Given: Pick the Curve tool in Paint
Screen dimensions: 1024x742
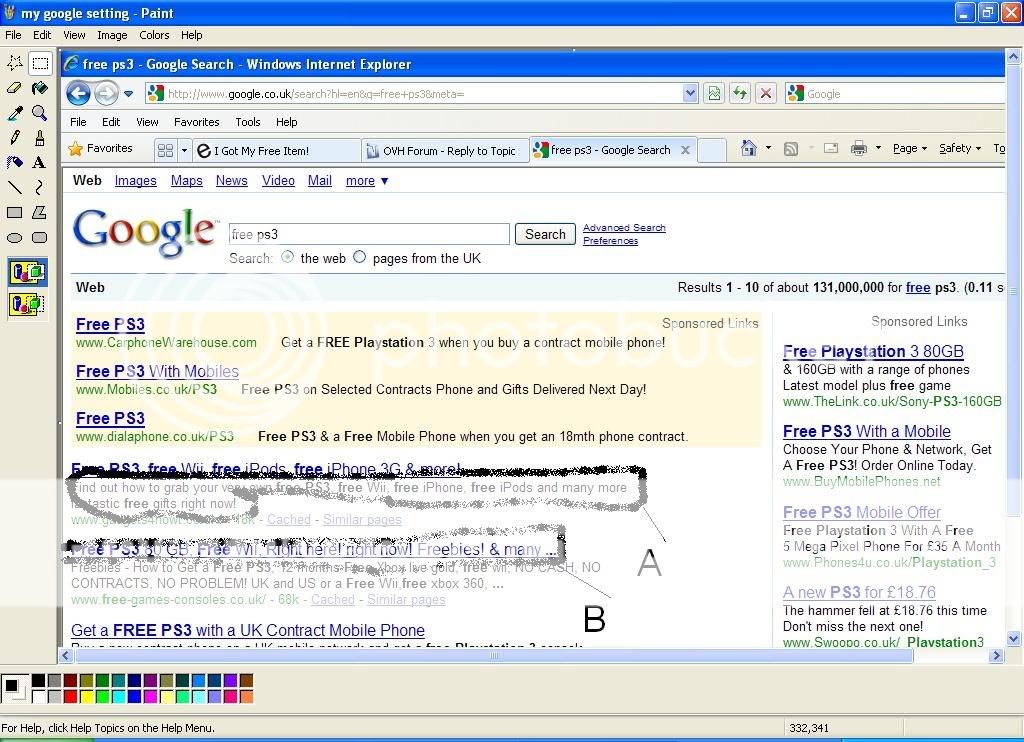Looking at the screenshot, I should coord(40,188).
